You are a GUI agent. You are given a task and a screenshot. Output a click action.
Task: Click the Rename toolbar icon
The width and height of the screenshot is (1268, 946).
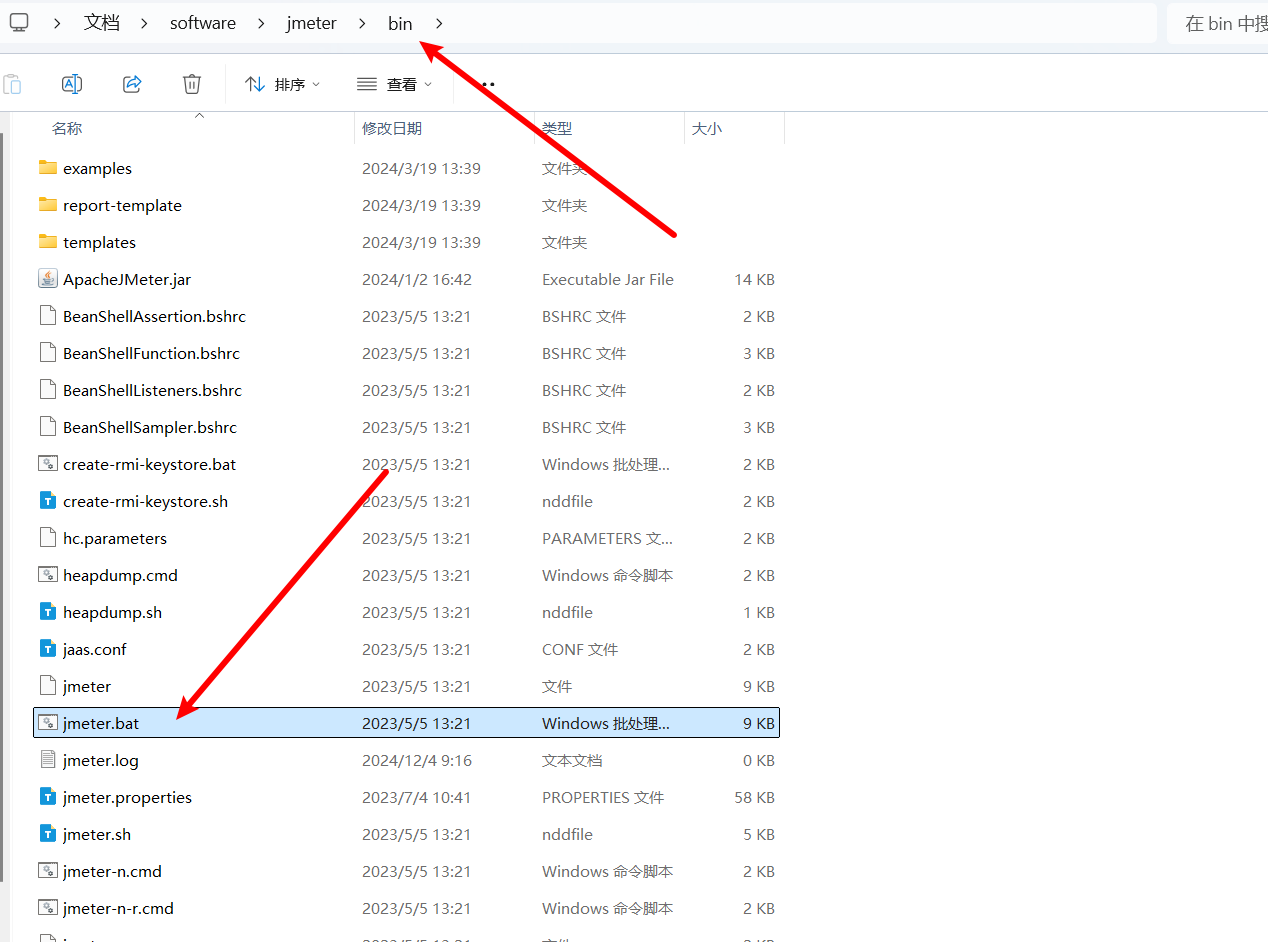(72, 84)
